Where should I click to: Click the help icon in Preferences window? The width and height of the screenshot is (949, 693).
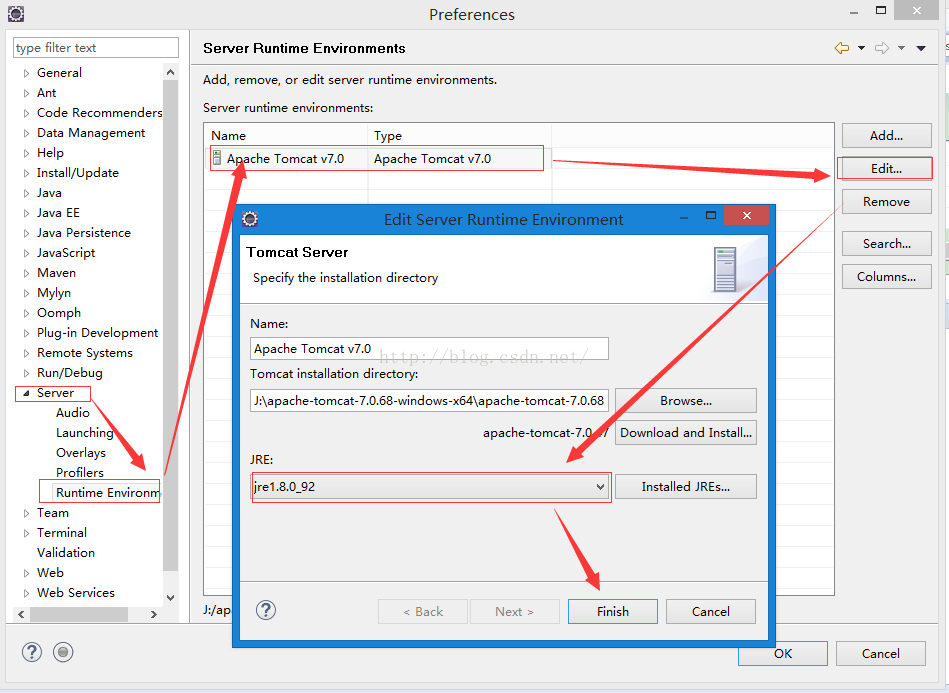point(31,652)
